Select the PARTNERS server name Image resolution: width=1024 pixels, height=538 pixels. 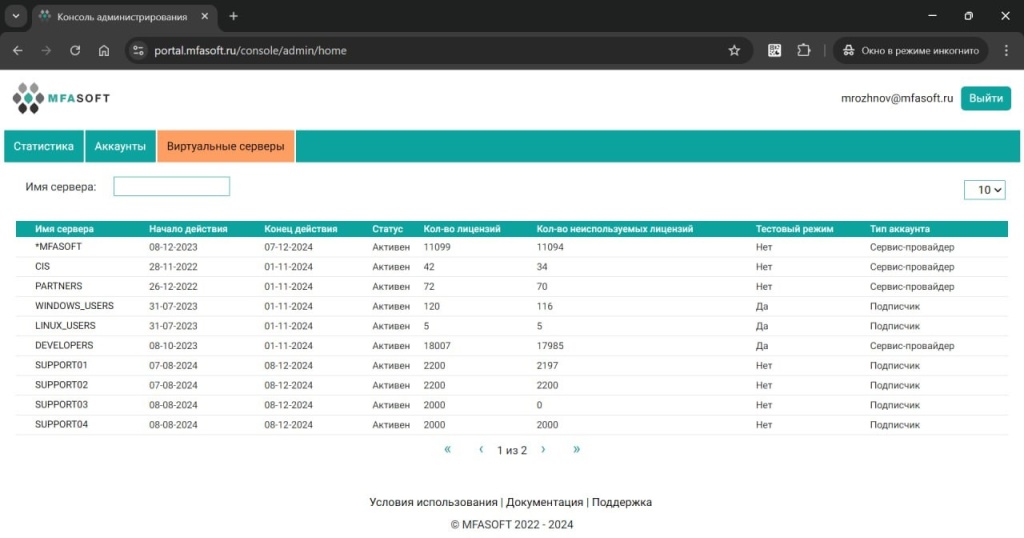59,286
